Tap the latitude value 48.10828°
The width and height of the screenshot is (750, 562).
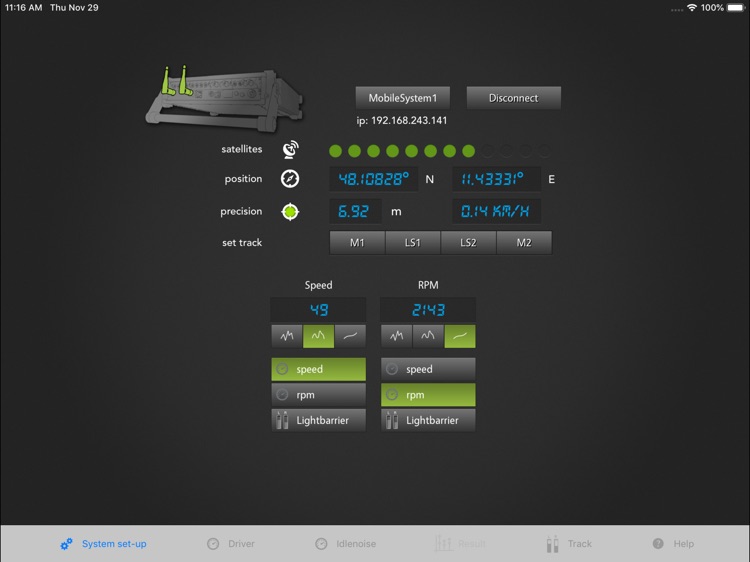[374, 179]
